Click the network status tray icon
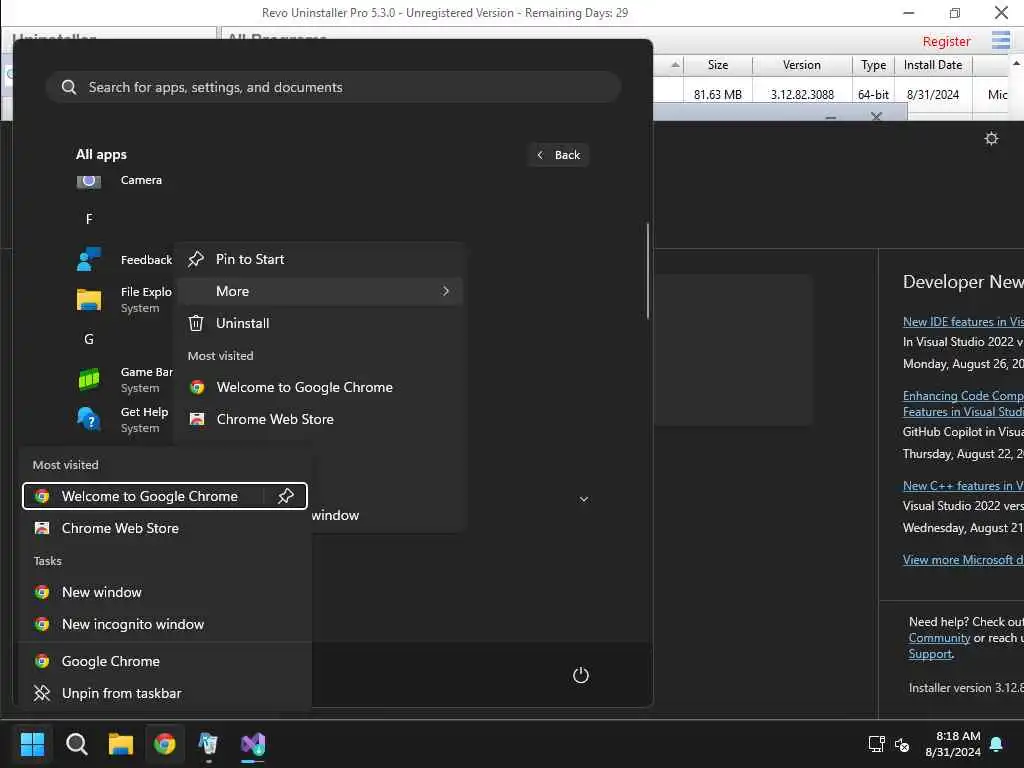This screenshot has width=1024, height=768. [876, 744]
